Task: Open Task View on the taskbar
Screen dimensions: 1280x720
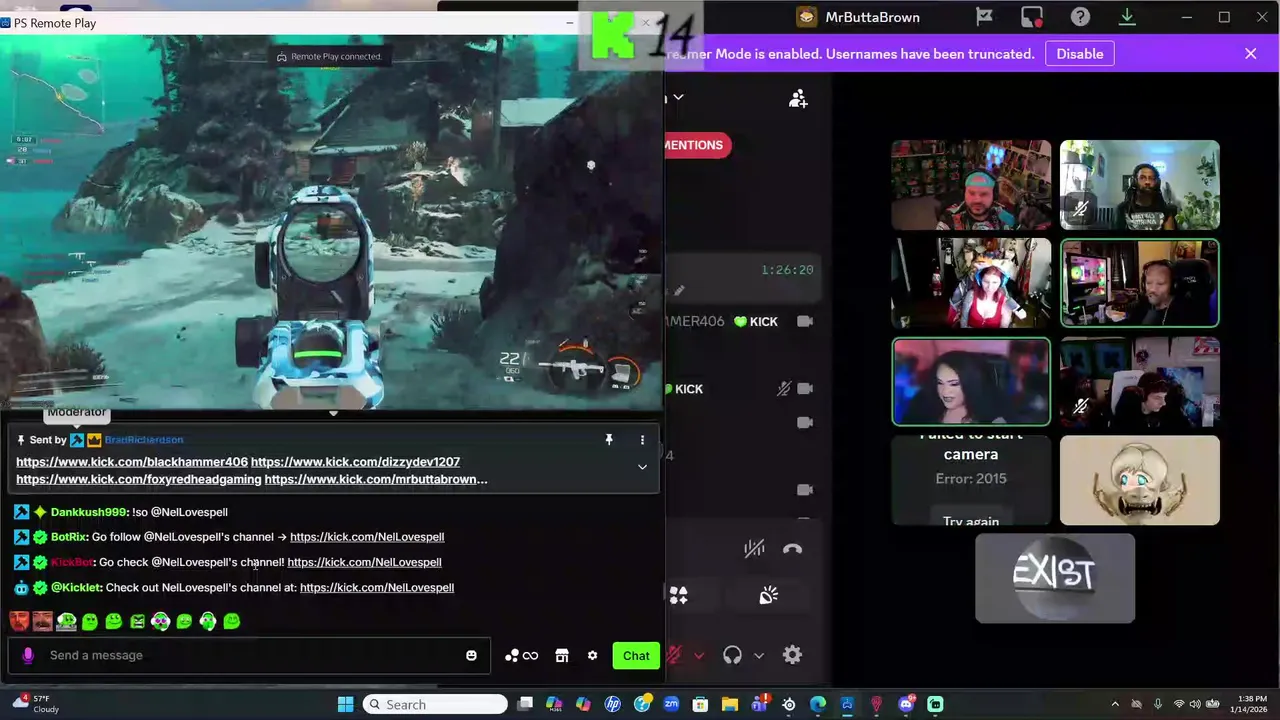Action: [x=525, y=704]
